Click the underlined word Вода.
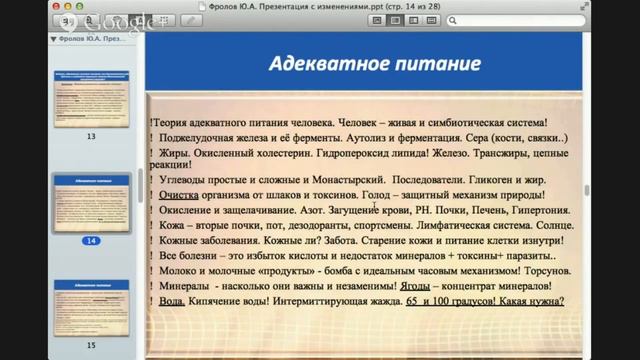The width and height of the screenshot is (640, 360). click(x=172, y=301)
